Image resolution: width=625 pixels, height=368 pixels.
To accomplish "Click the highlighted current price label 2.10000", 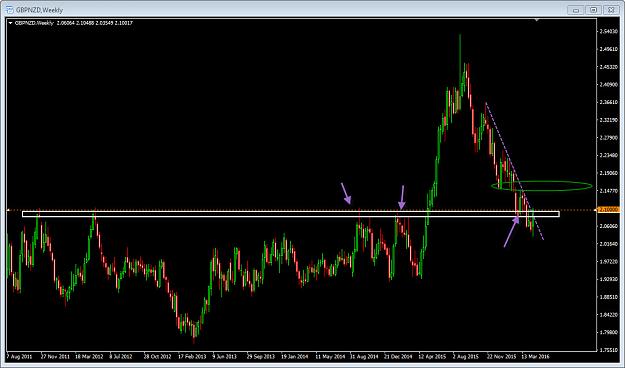I will point(609,209).
